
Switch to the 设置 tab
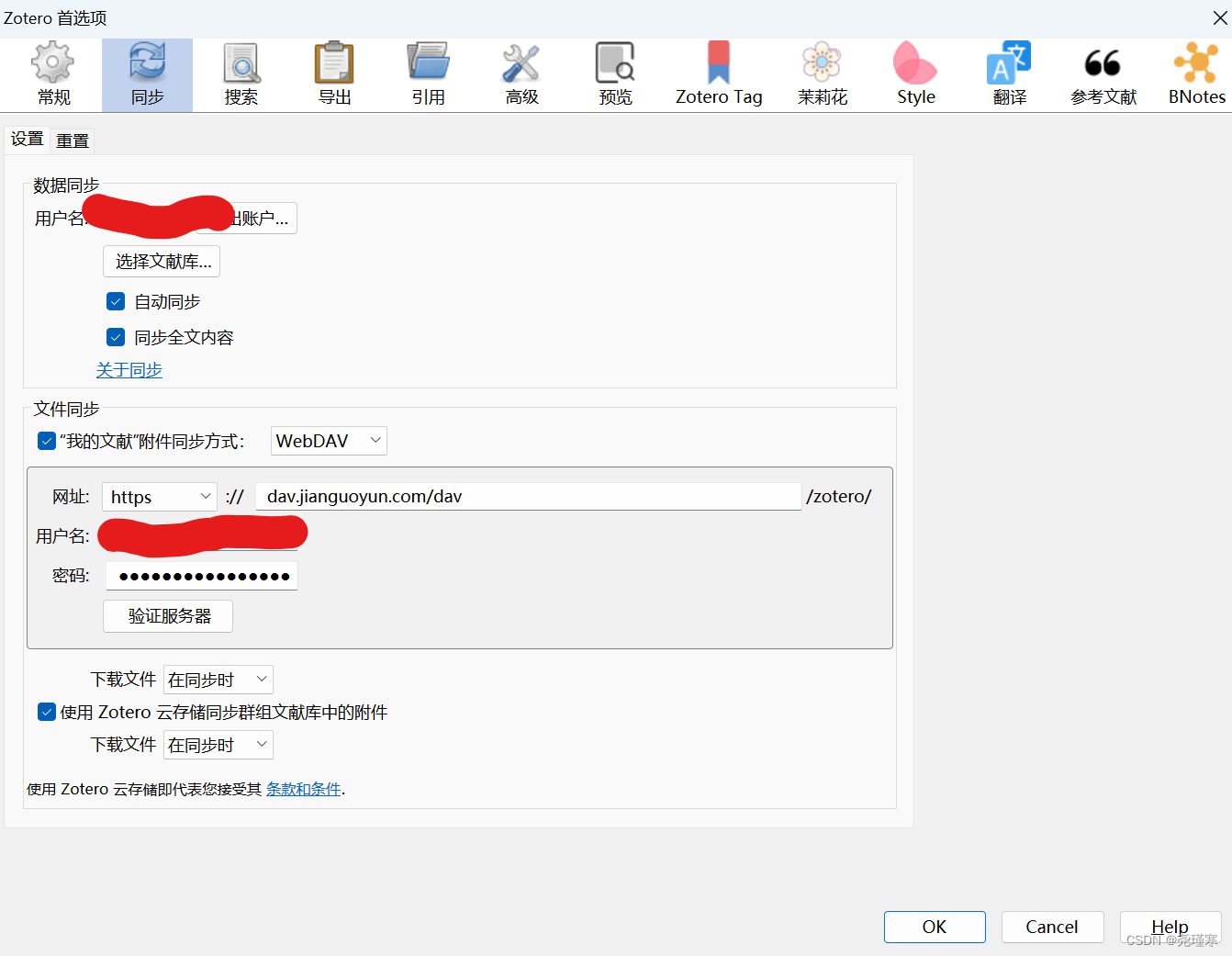point(28,139)
